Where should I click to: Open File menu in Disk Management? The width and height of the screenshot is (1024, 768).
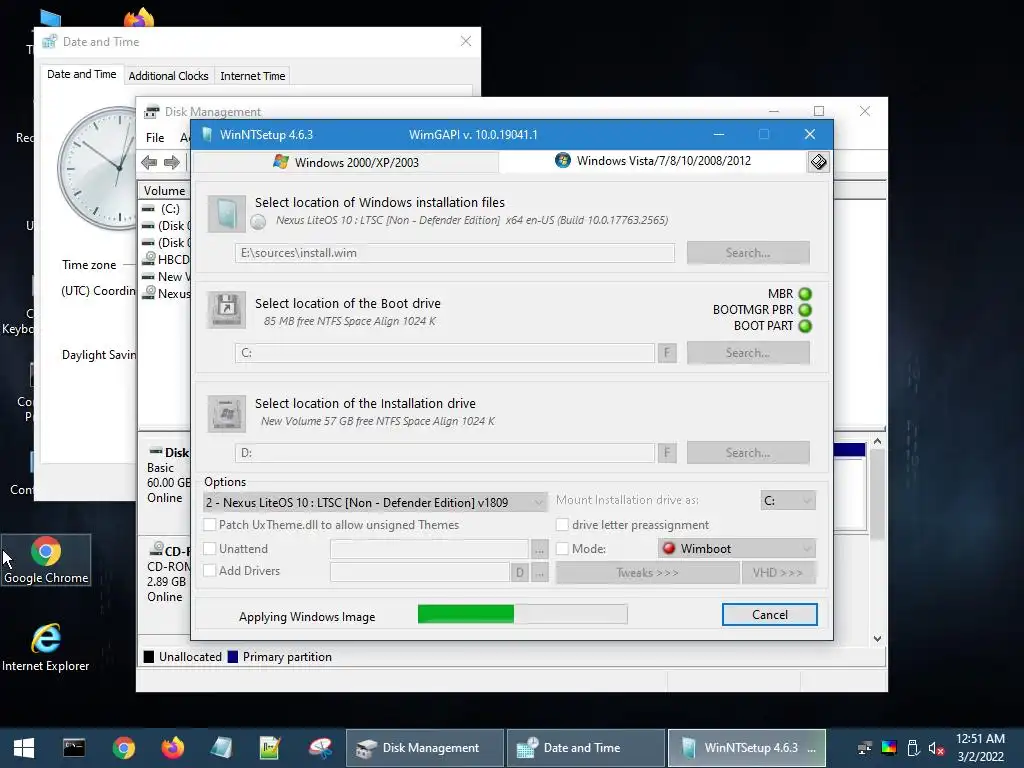pyautogui.click(x=155, y=138)
